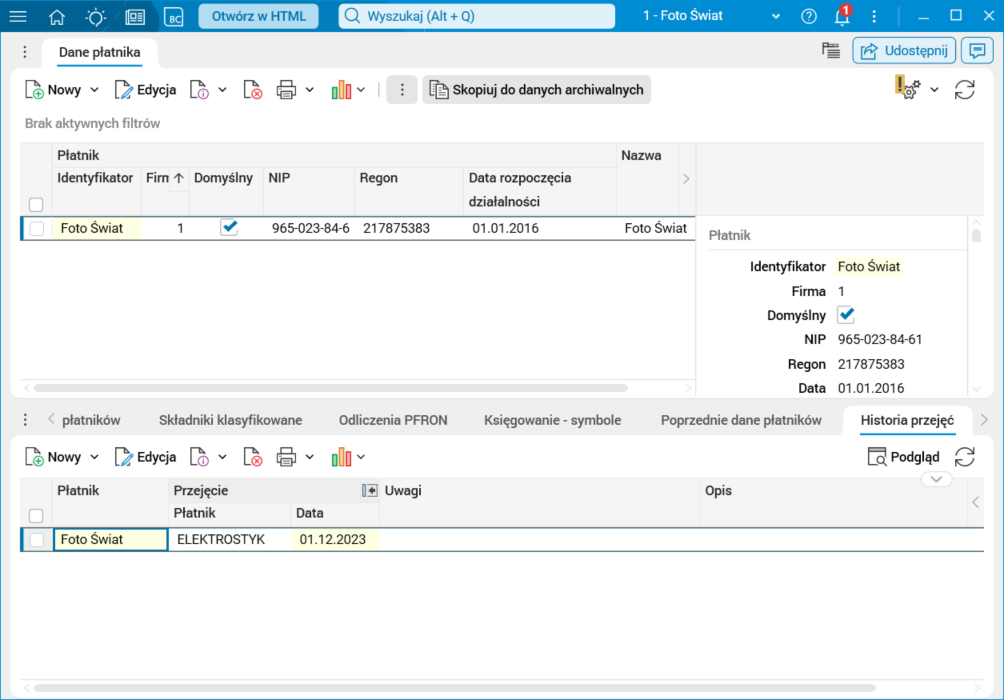Screen dimensions: 1004x700
Task: Open the top bar three-dot options menu
Action: click(874, 17)
